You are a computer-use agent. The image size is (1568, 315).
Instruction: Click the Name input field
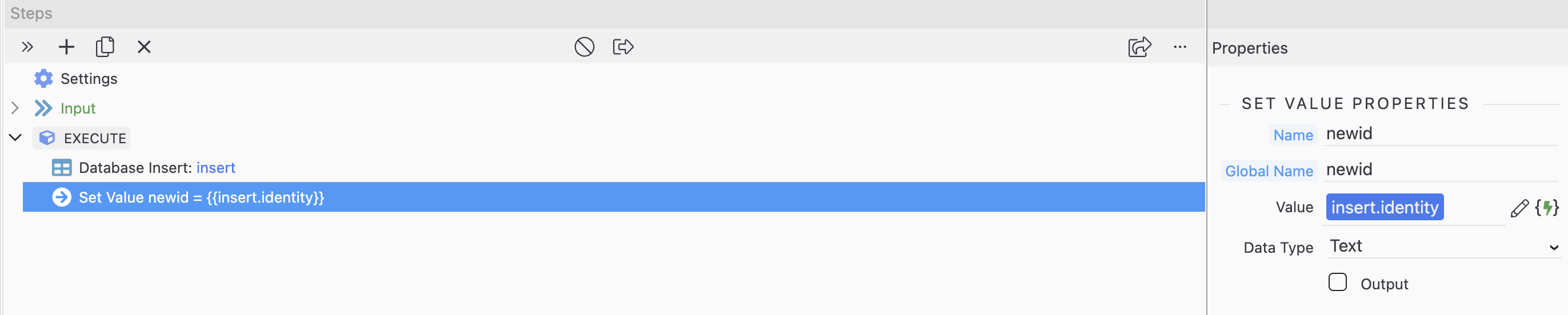pyautogui.click(x=1440, y=134)
